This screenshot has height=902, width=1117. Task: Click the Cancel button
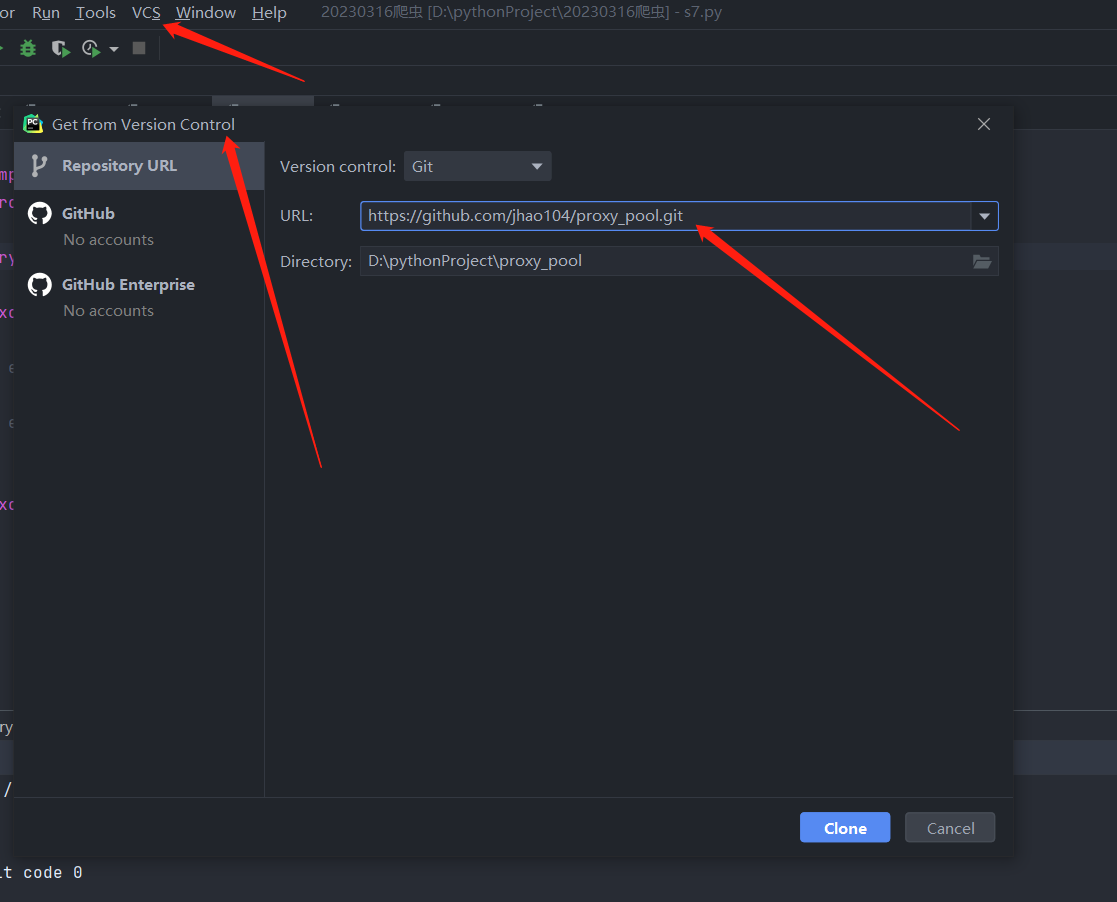click(x=950, y=828)
